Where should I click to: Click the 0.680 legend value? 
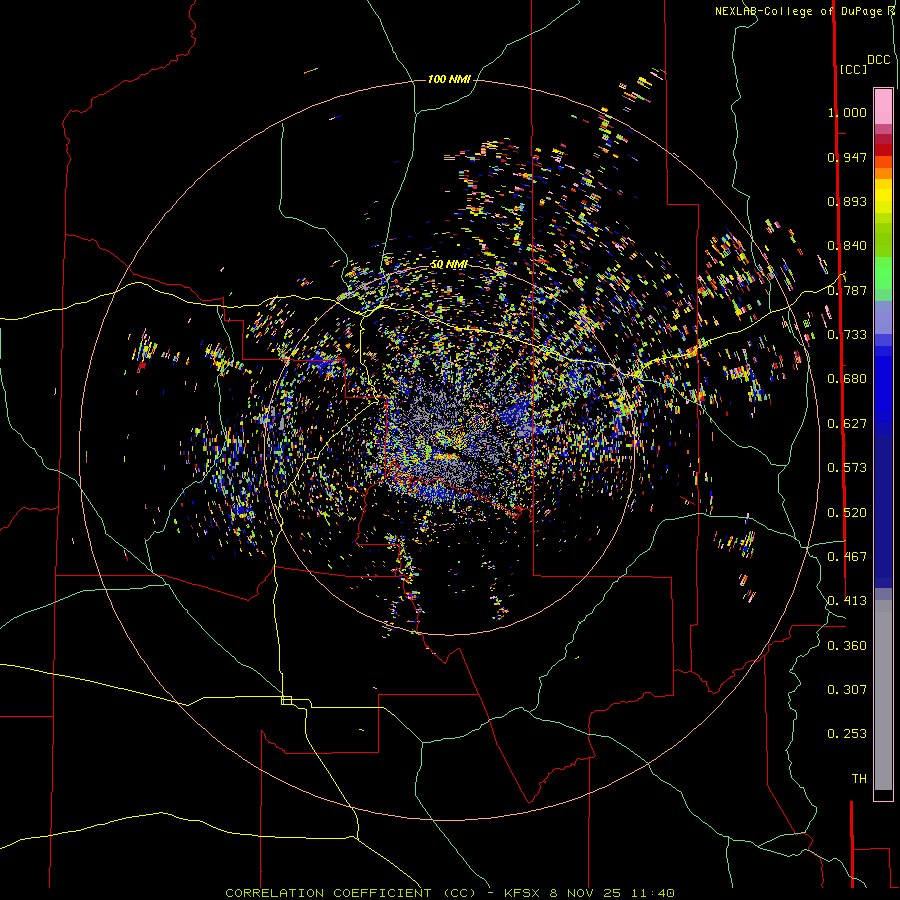pyautogui.click(x=847, y=379)
